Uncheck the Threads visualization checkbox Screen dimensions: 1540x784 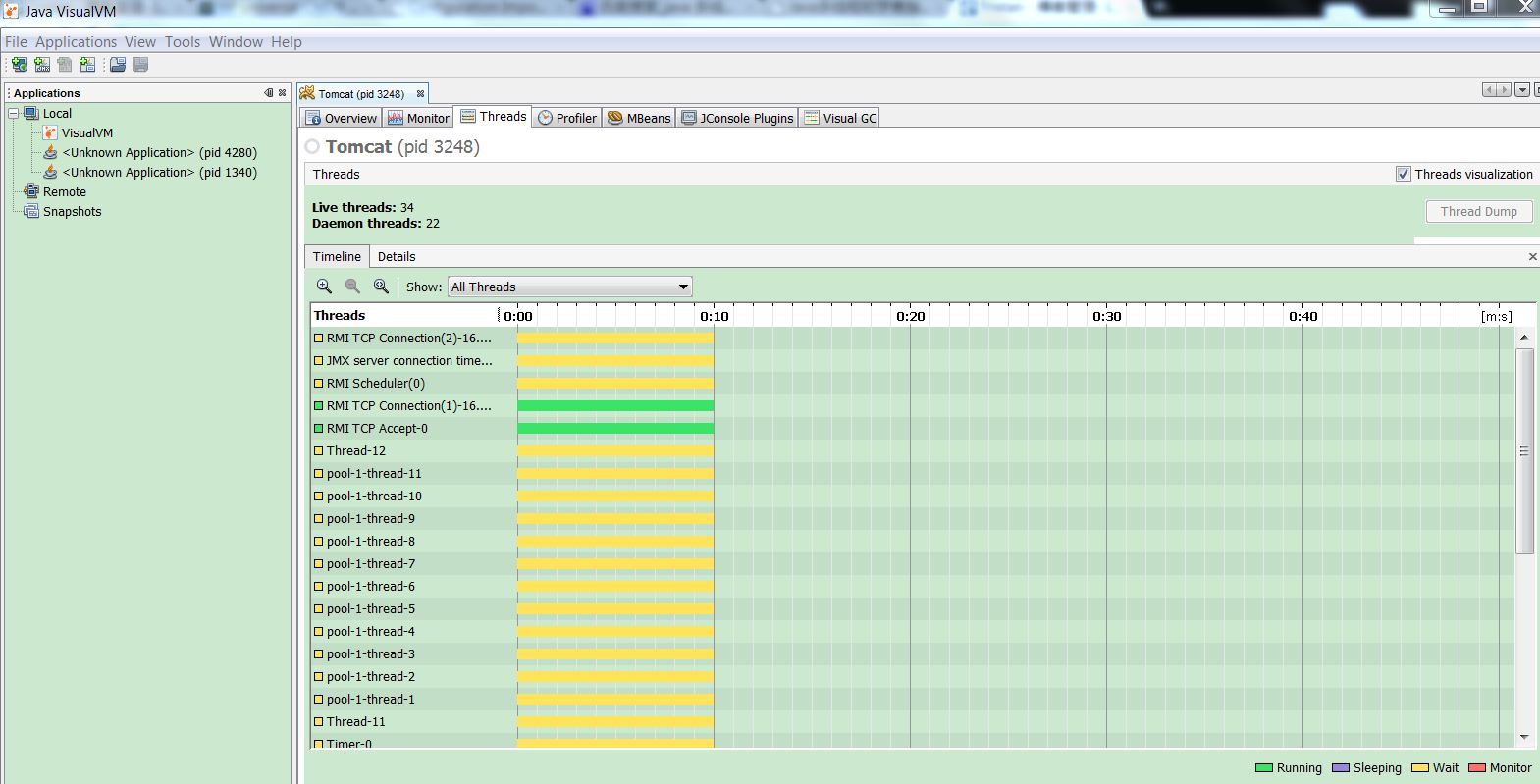[x=1403, y=174]
